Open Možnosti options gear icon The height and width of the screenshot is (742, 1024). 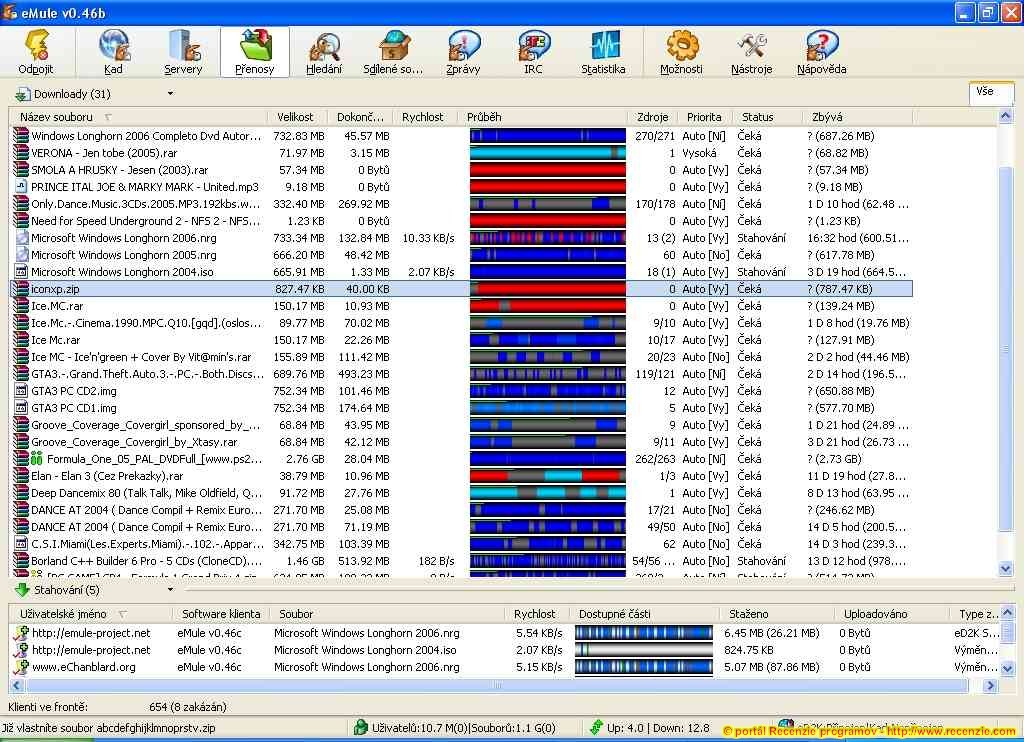point(681,52)
